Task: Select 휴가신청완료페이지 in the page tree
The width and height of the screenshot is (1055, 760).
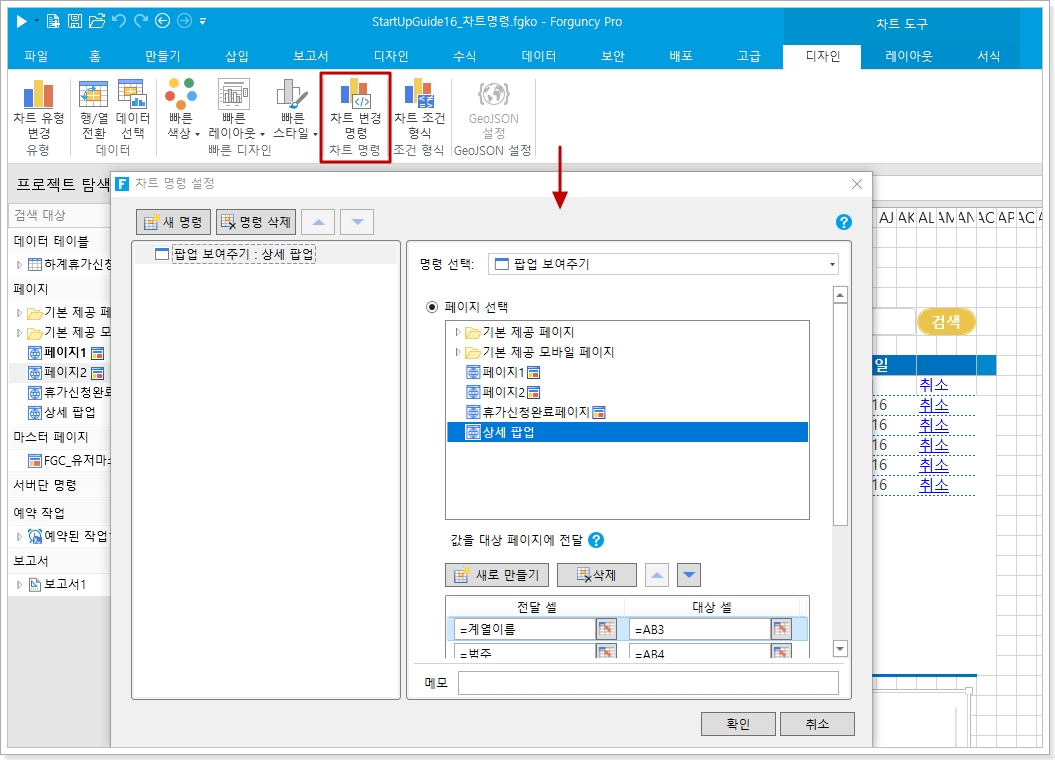Action: click(536, 412)
